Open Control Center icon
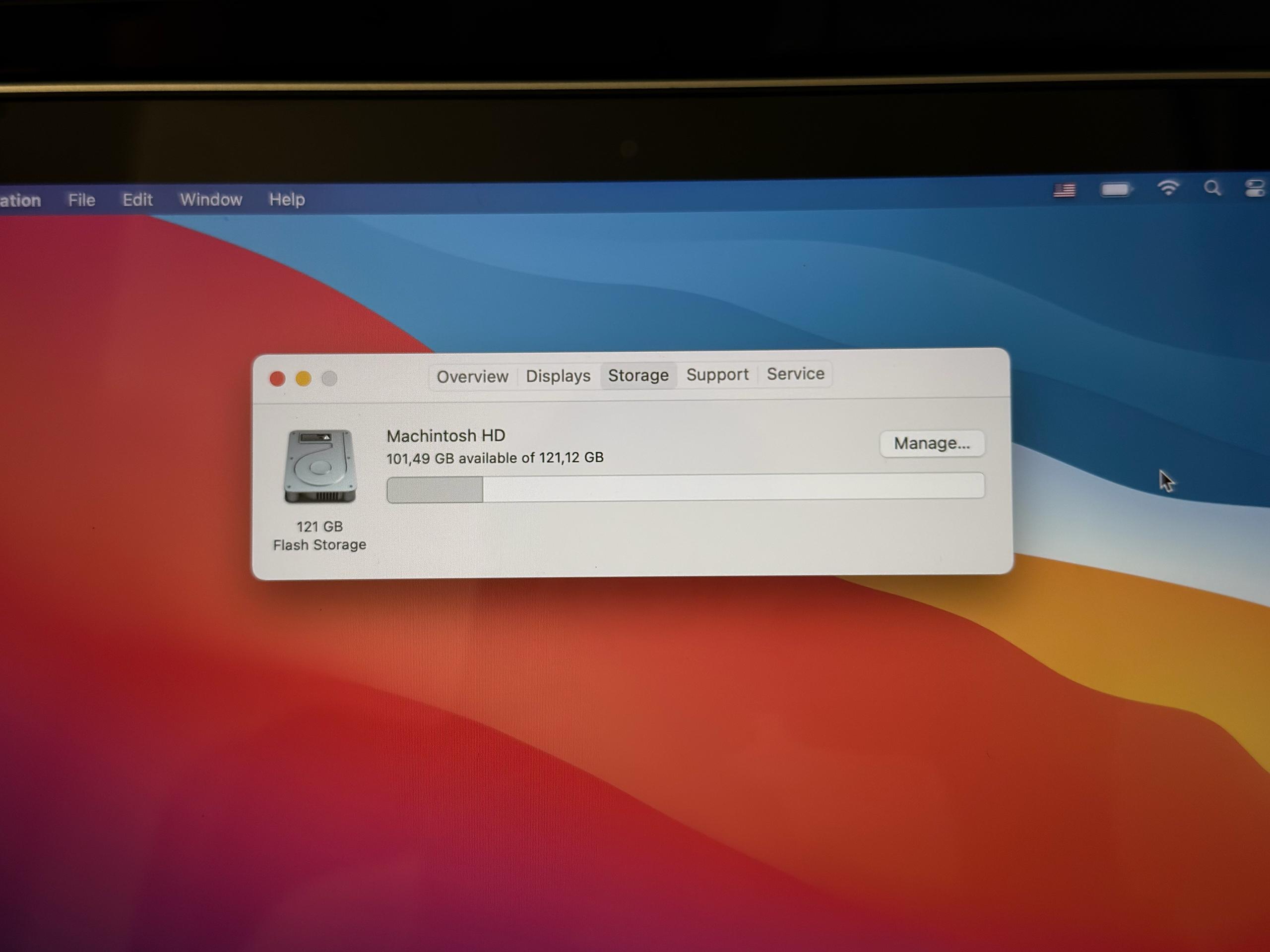This screenshot has height=952, width=1270. click(1255, 187)
